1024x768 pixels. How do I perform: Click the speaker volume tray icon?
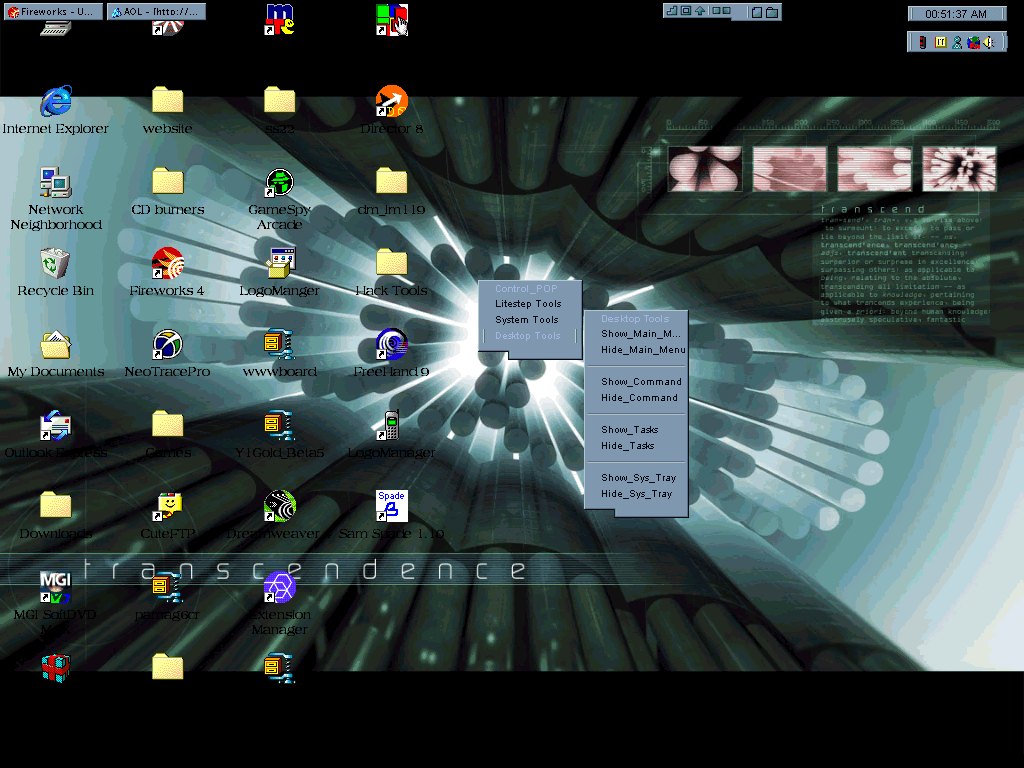pos(987,42)
